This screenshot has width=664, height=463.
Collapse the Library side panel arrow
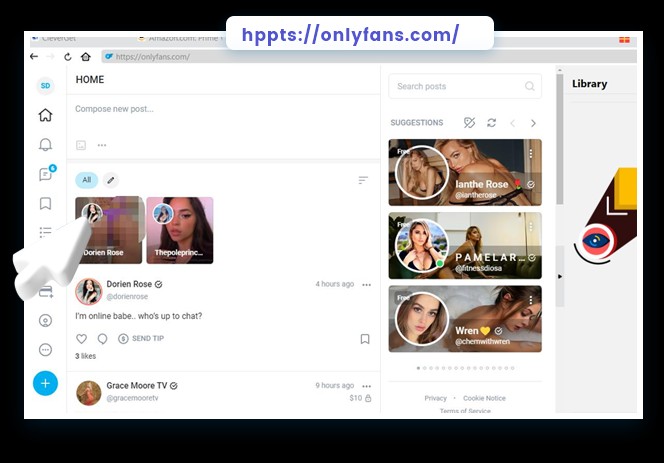560,276
